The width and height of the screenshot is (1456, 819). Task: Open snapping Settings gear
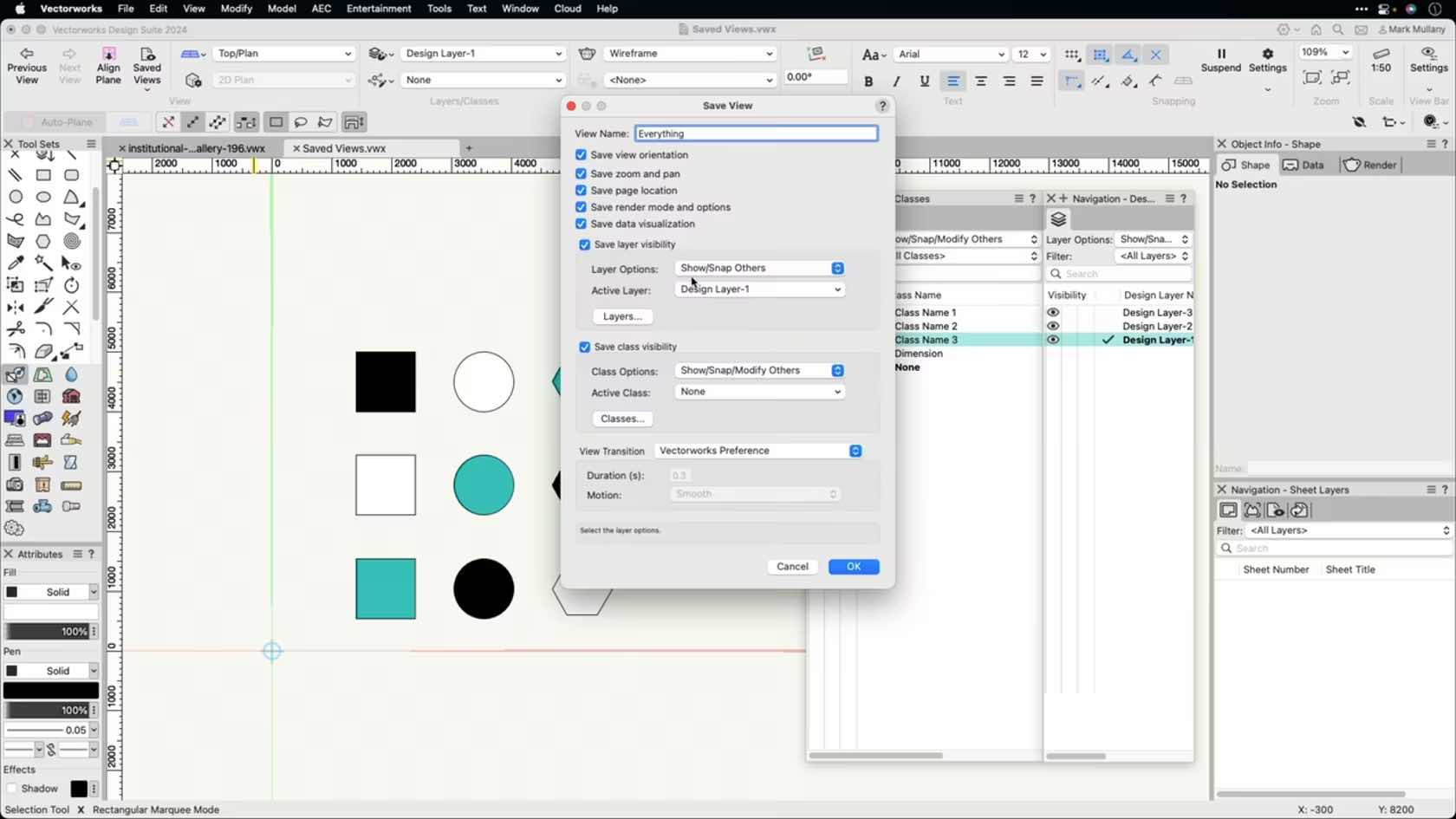[x=1268, y=54]
